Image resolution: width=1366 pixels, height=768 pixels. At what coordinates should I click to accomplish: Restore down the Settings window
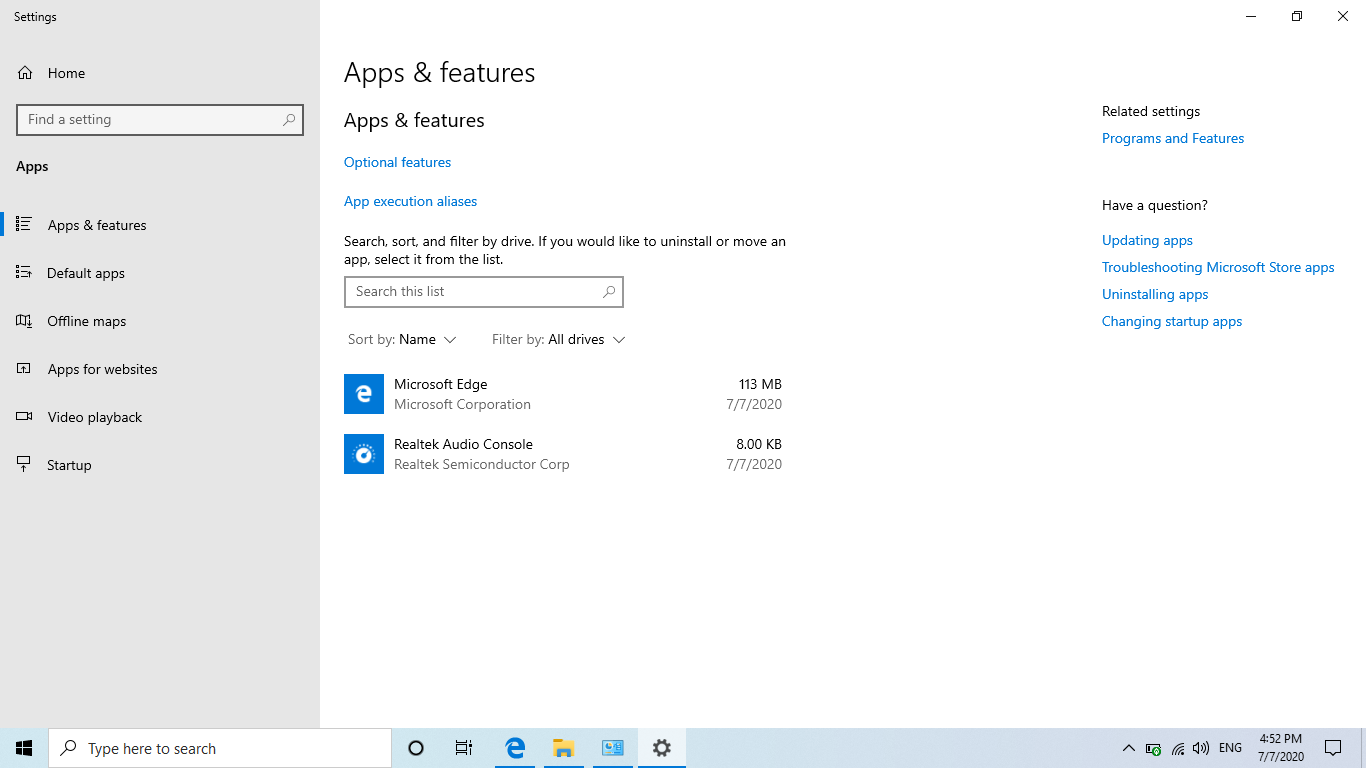click(x=1297, y=16)
